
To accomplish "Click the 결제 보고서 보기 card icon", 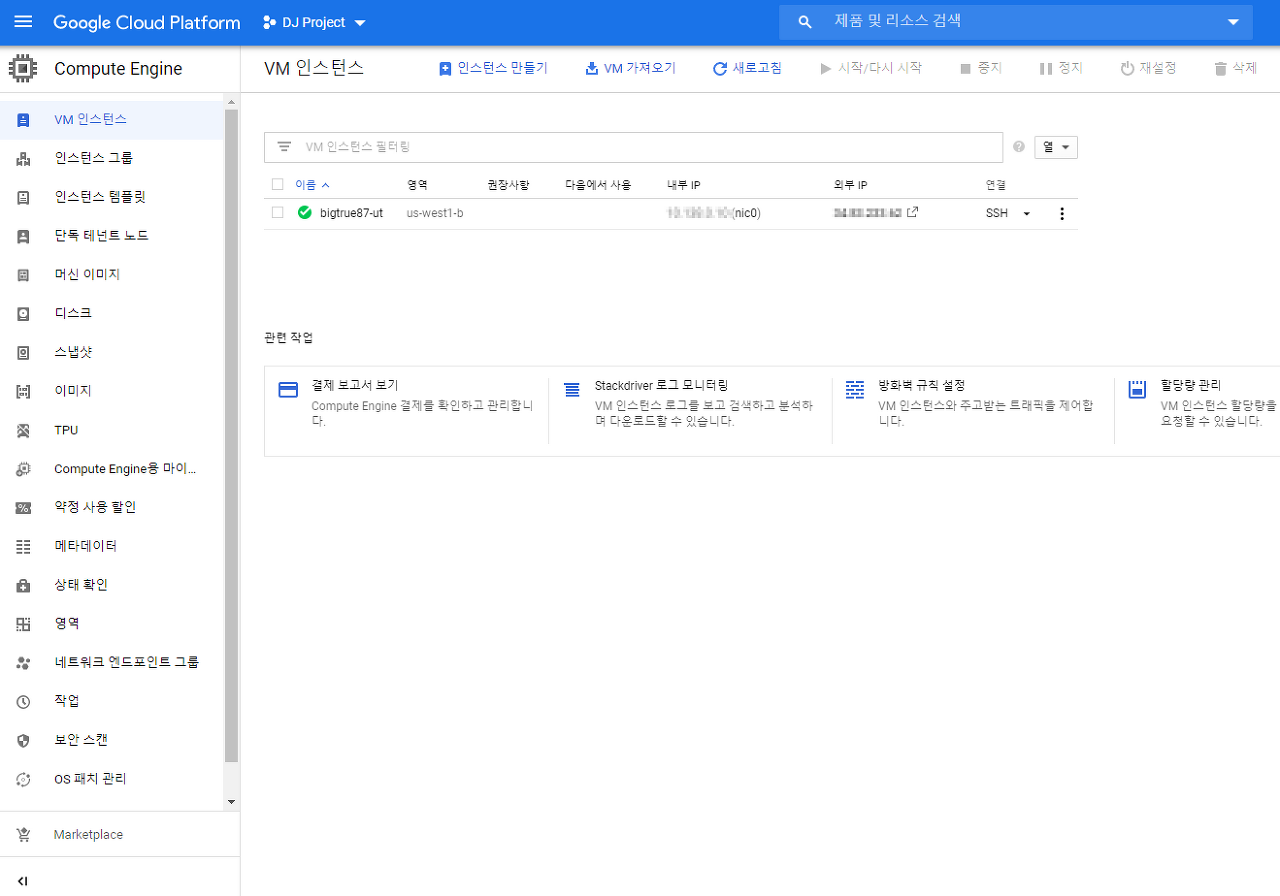I will [x=288, y=390].
